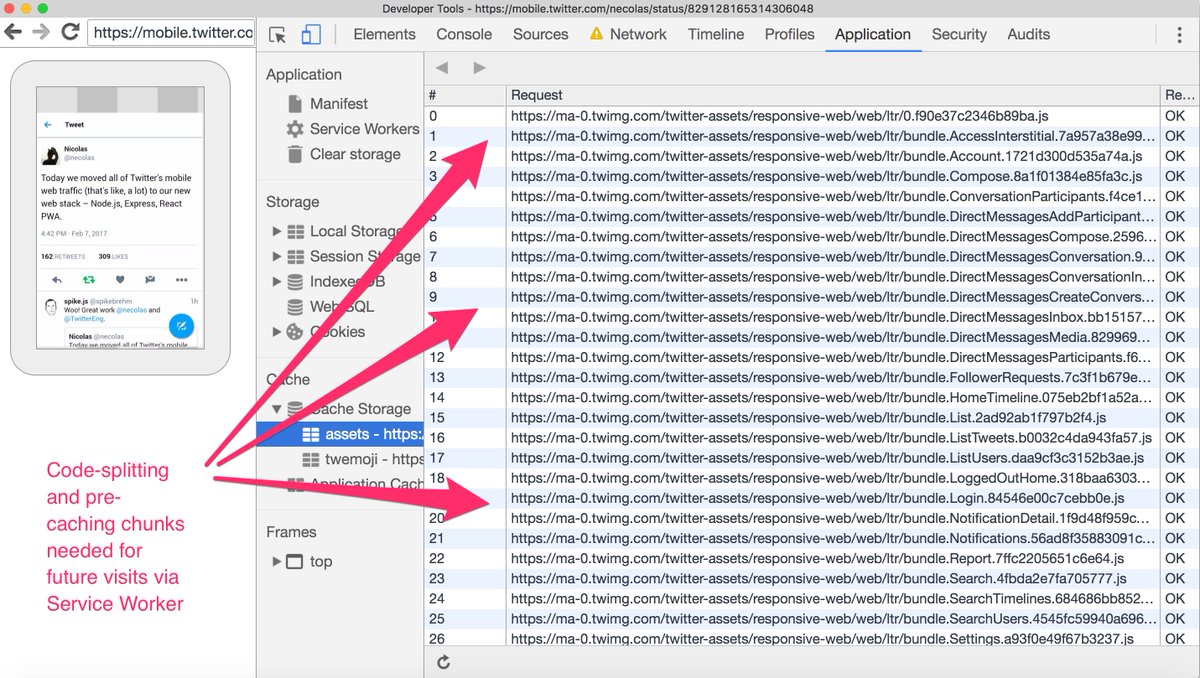Switch to the Console tab

(x=464, y=34)
